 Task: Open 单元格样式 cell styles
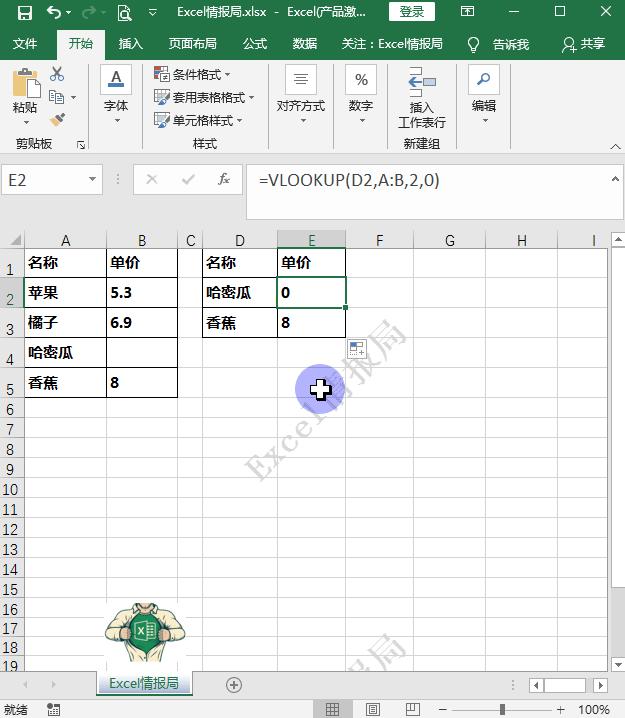click(198, 120)
